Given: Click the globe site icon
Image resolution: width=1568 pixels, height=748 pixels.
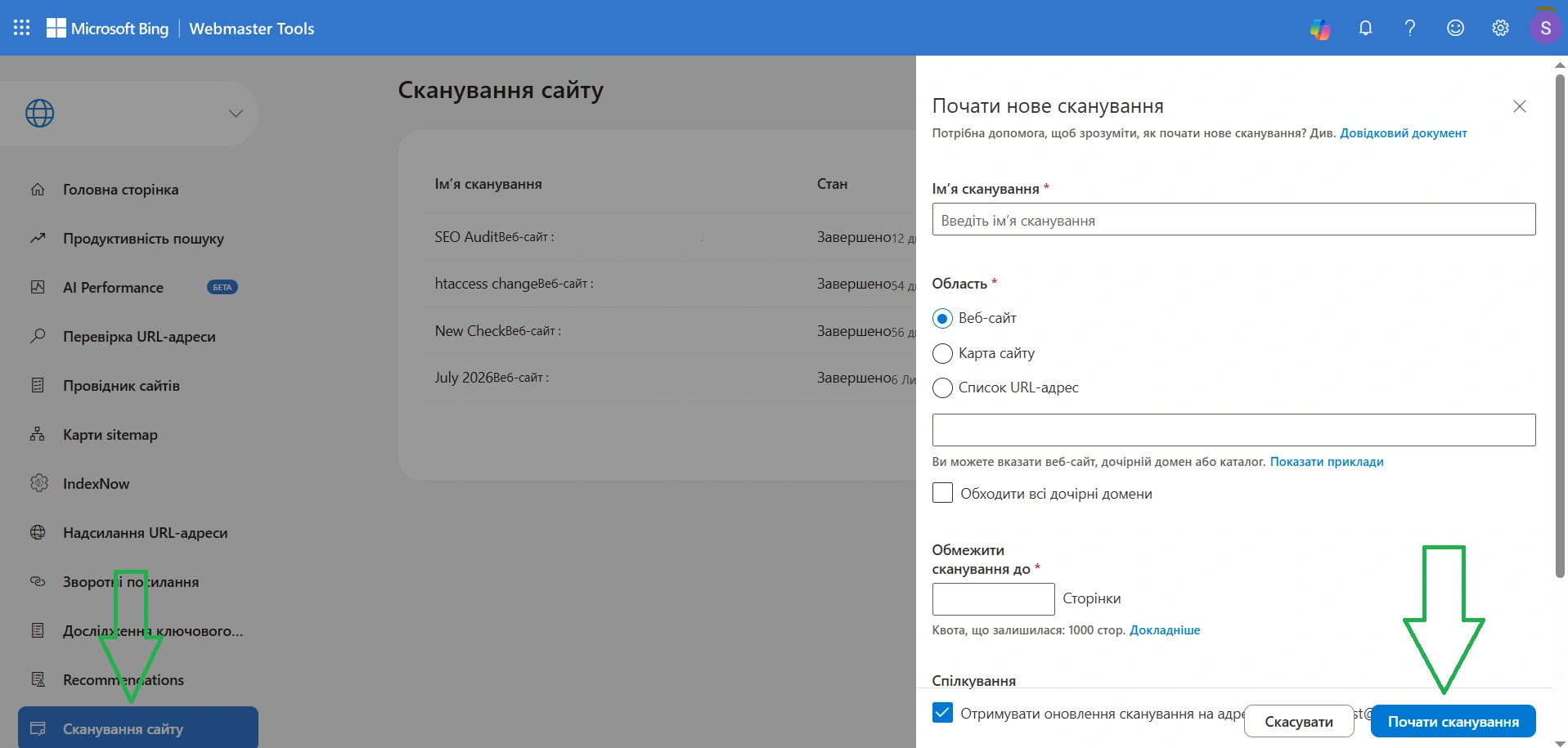Looking at the screenshot, I should coord(39,114).
